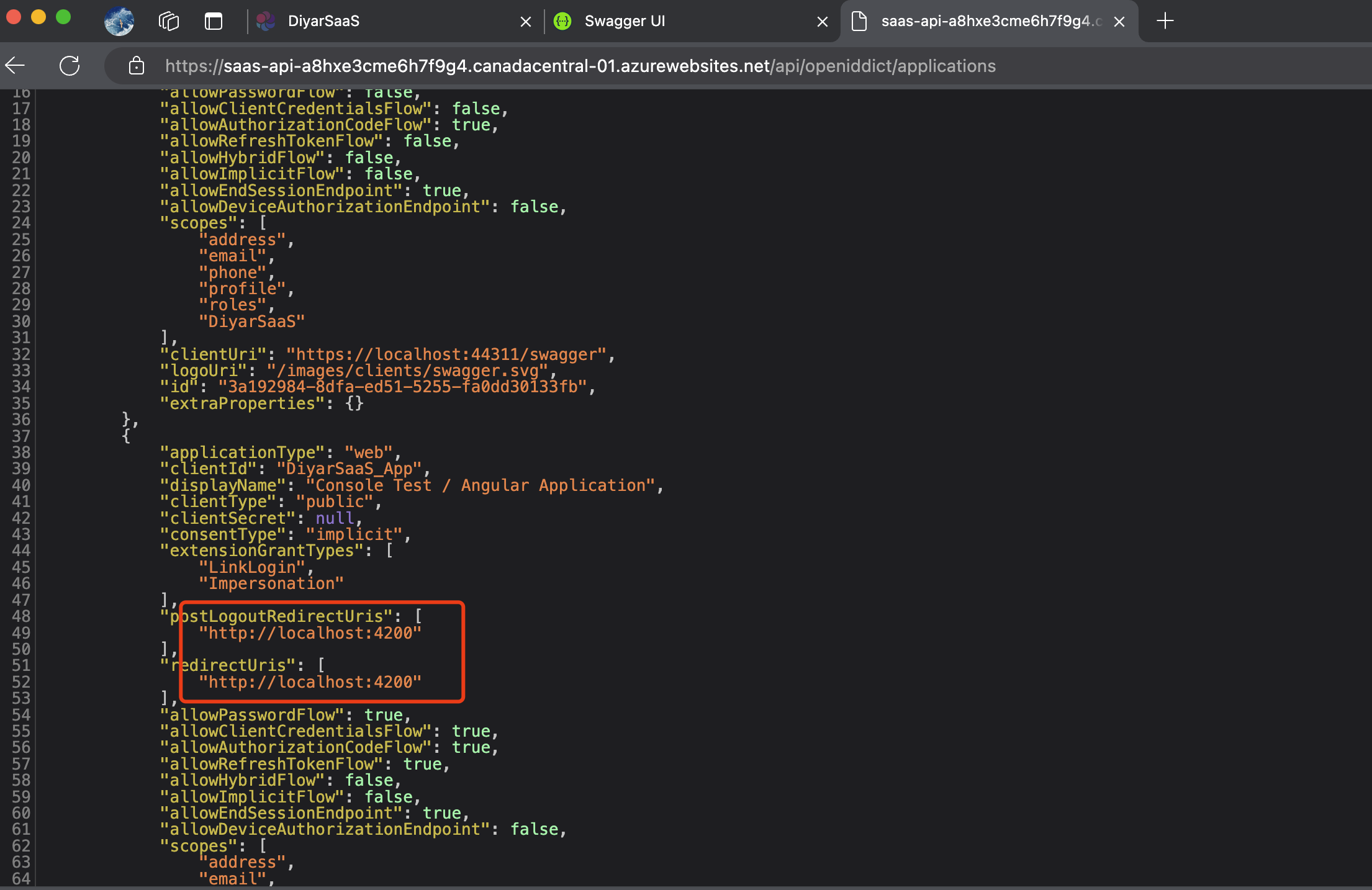The height and width of the screenshot is (890, 1372).
Task: Click the green macOS fullscreen button
Action: [63, 17]
